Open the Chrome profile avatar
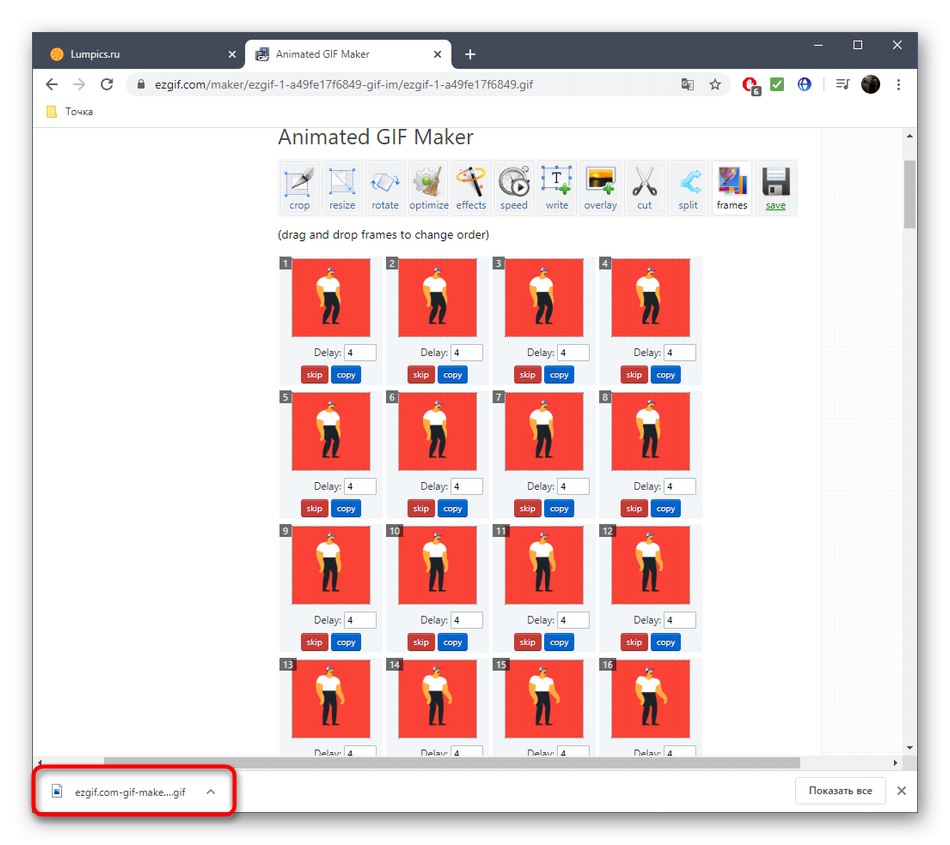950x845 pixels. [x=870, y=84]
